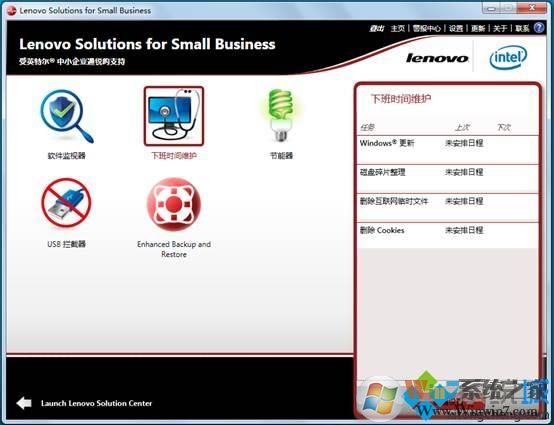Select the 删除互联网临时文件 task row
This screenshot has width=554, height=425.
point(448,208)
